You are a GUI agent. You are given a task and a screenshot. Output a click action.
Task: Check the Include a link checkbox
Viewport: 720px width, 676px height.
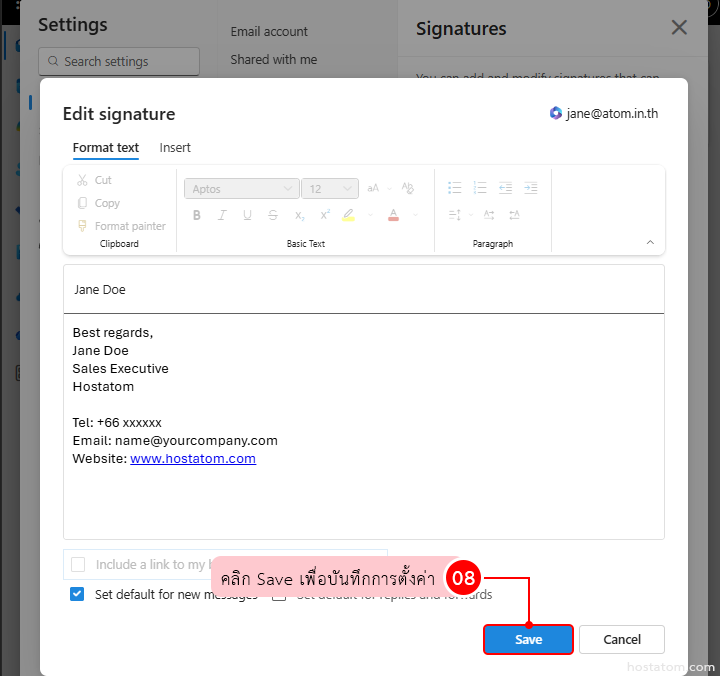pos(78,565)
